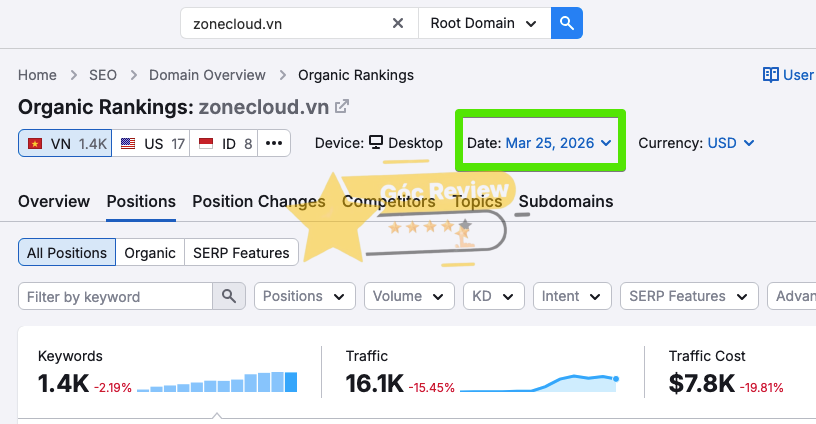Click the Vietnam flag icon
Screen dimensions: 816x424
tap(35, 143)
